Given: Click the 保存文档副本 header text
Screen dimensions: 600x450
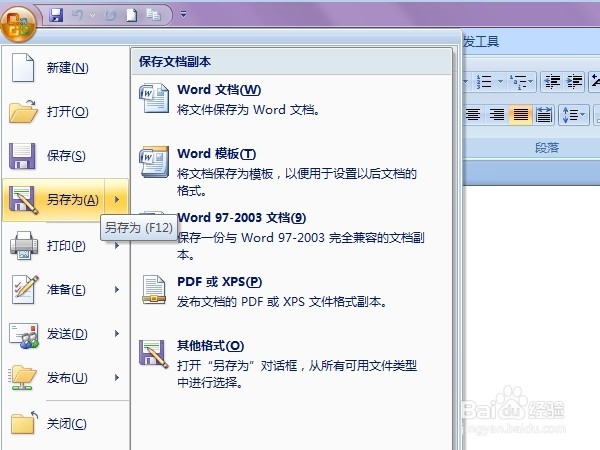Looking at the screenshot, I should (x=175, y=62).
